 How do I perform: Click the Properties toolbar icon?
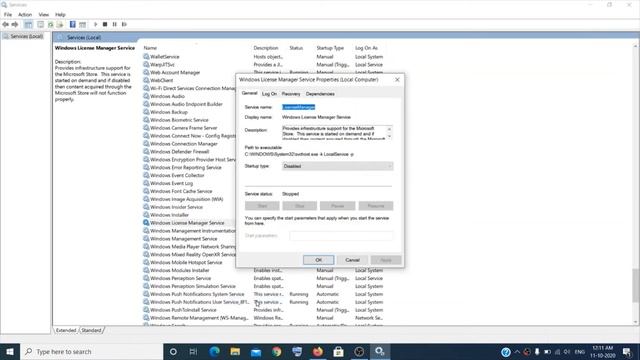(40, 24)
